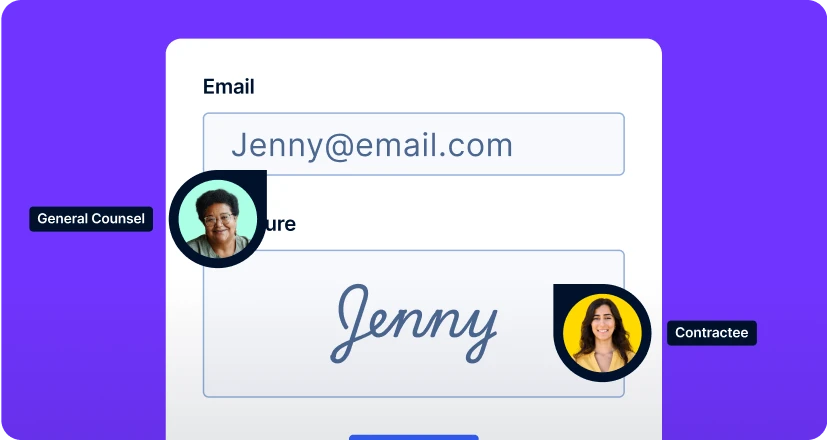Select the Contractee avatar photo

[x=602, y=333]
